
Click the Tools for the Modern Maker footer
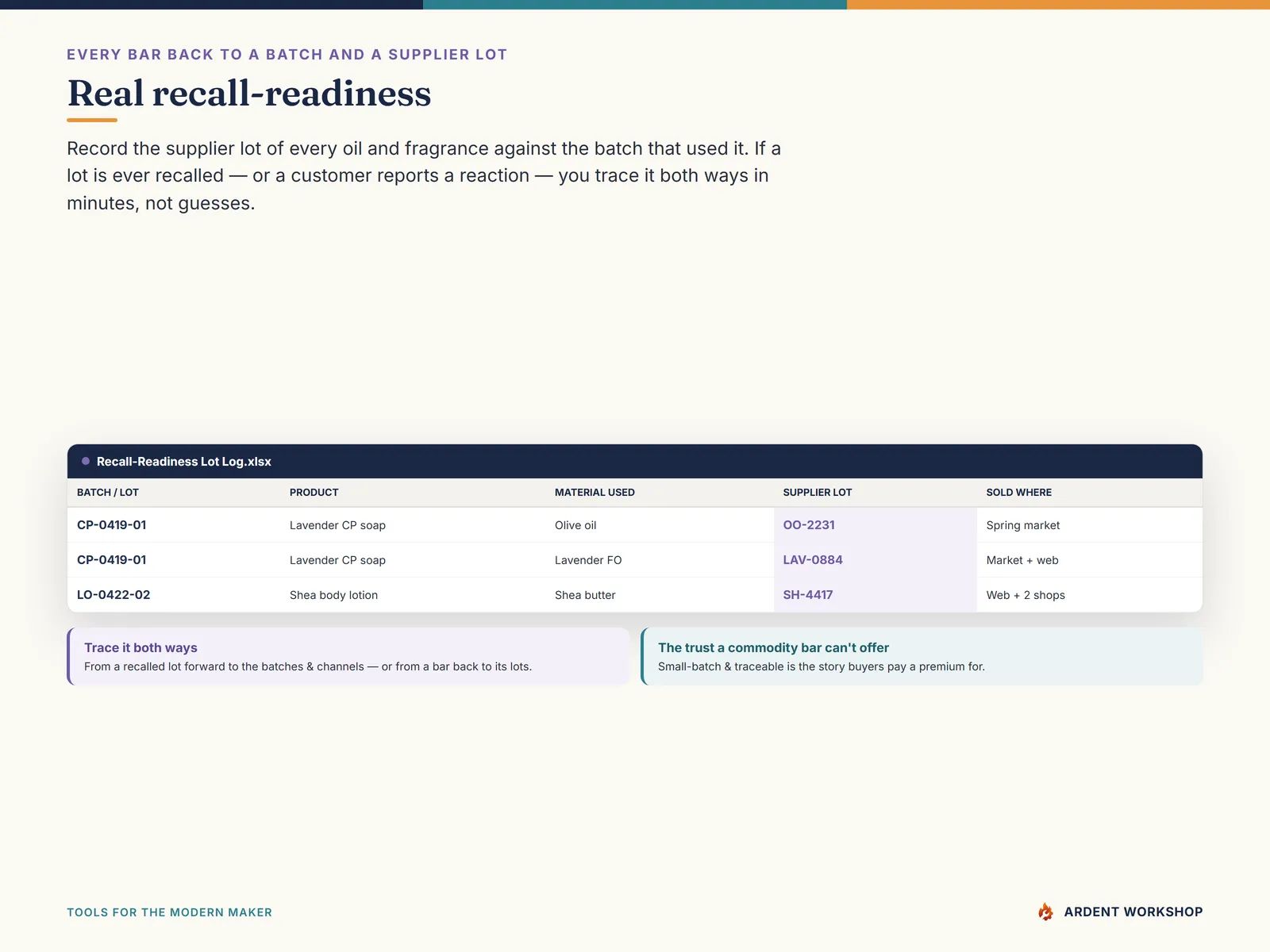169,912
